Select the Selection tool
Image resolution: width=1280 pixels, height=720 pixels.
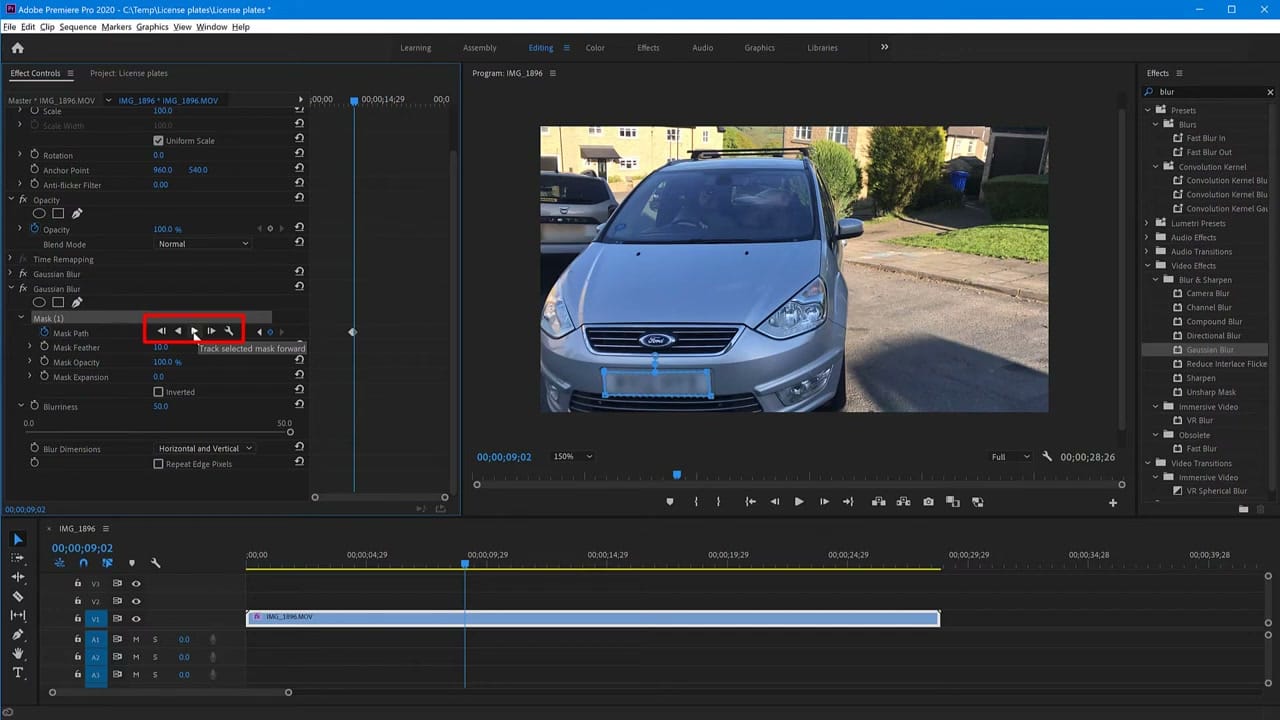(x=16, y=539)
